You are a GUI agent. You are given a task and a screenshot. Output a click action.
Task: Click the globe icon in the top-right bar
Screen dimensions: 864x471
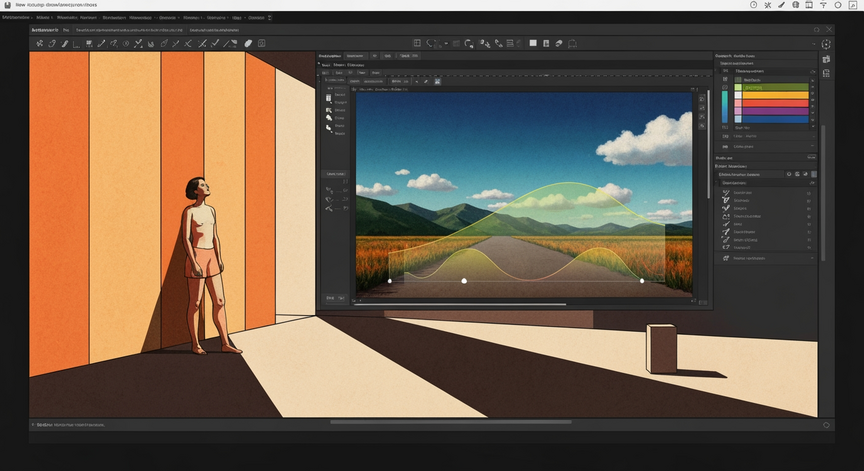(x=796, y=4)
